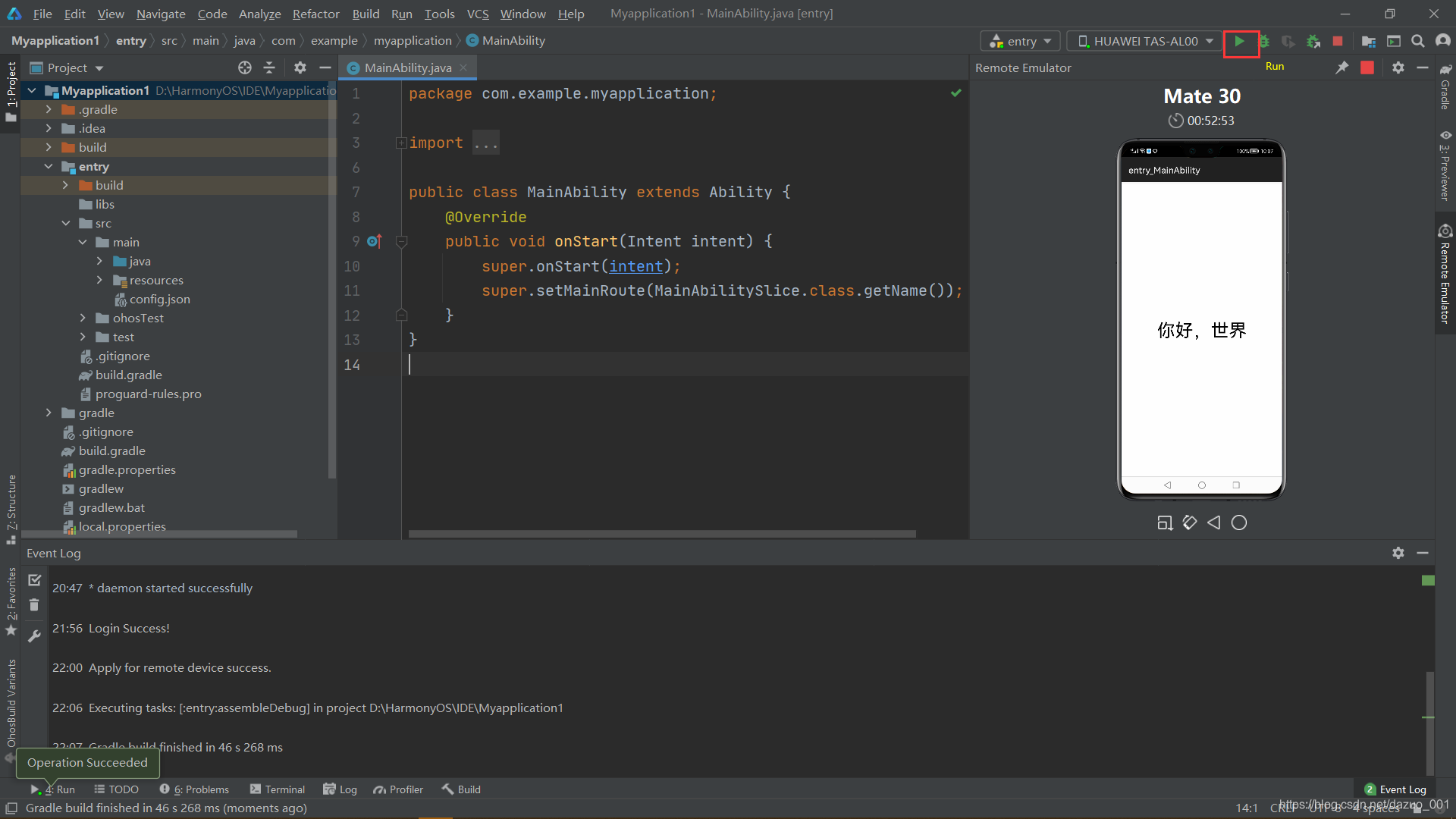Viewport: 1456px width, 819px height.
Task: Mark all Event Log notifications as read
Action: coord(34,580)
